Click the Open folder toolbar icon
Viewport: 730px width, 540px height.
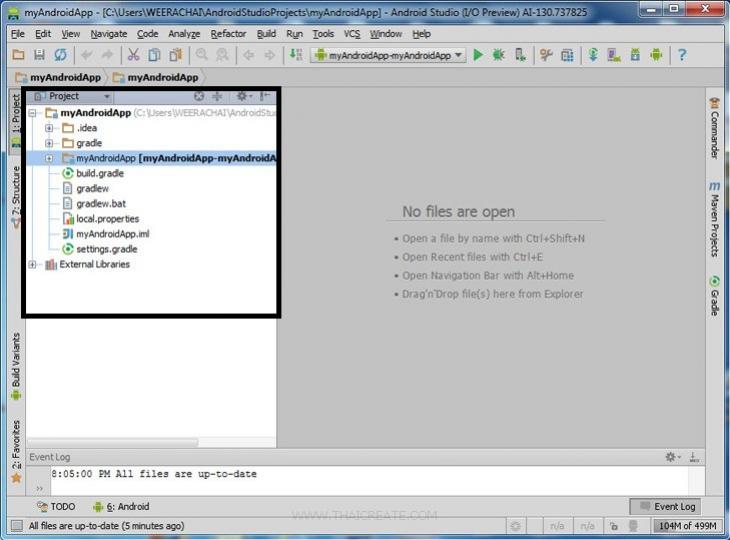tap(18, 55)
